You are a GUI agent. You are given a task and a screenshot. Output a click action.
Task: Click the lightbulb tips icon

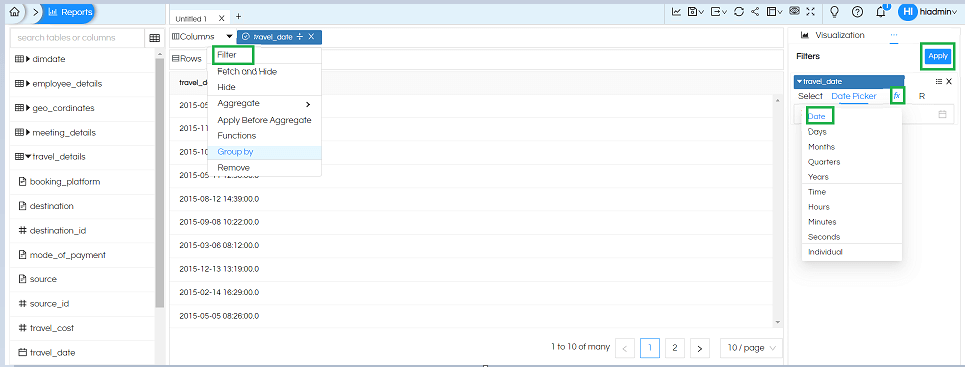tap(835, 11)
